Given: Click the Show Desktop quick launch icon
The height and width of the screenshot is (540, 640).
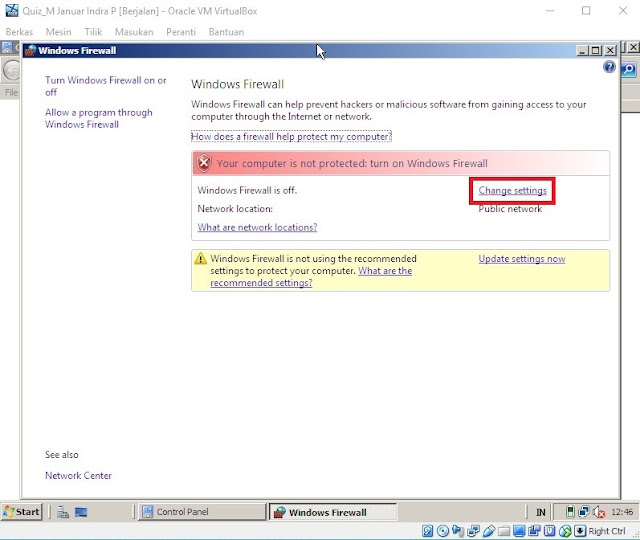Looking at the screenshot, I should pyautogui.click(x=81, y=512).
